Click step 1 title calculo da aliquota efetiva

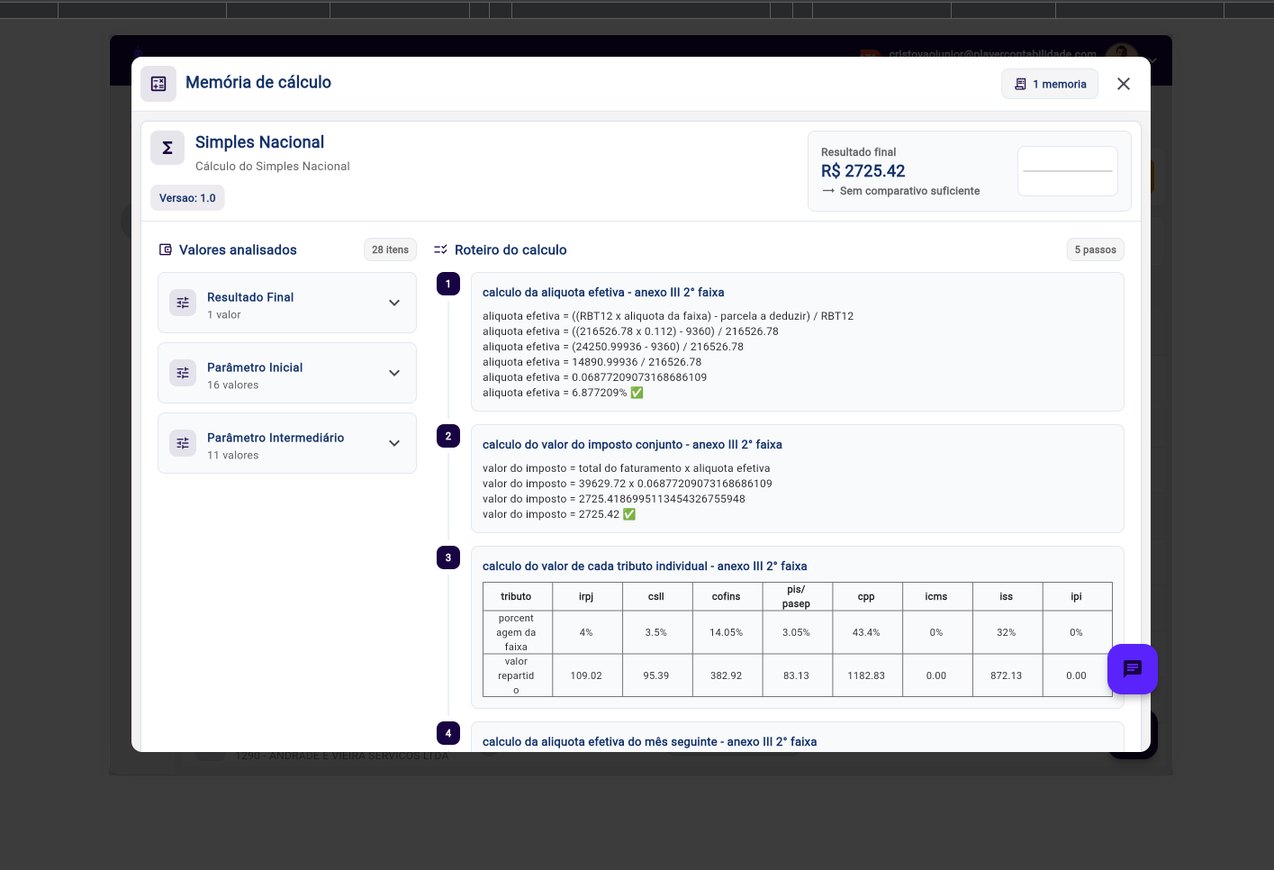(x=603, y=292)
